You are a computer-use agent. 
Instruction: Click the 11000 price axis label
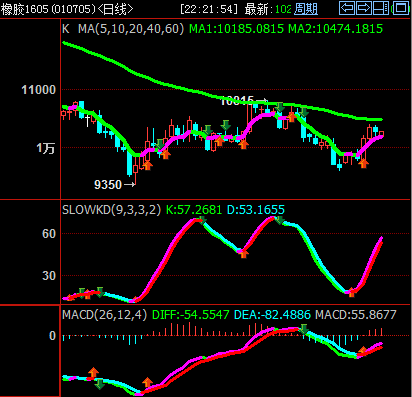(x=38, y=90)
